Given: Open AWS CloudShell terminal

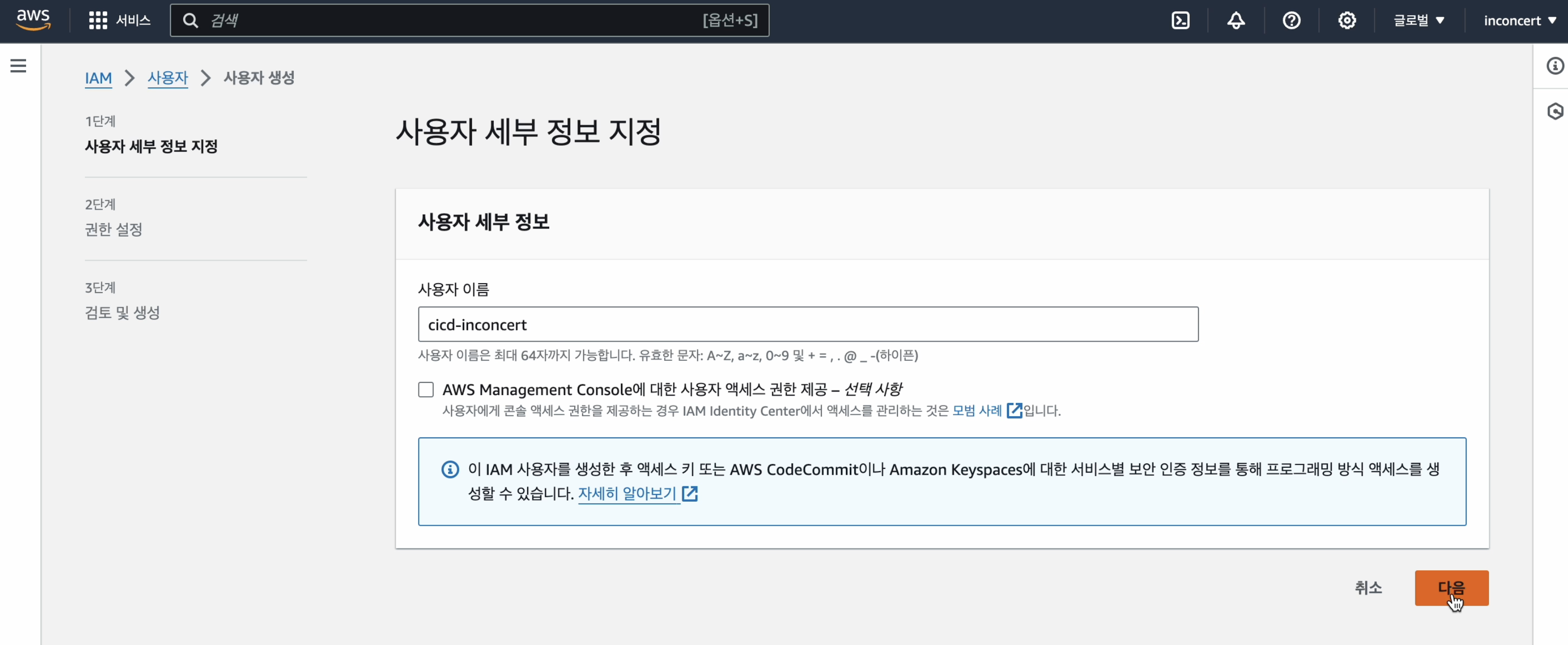Looking at the screenshot, I should point(1181,20).
